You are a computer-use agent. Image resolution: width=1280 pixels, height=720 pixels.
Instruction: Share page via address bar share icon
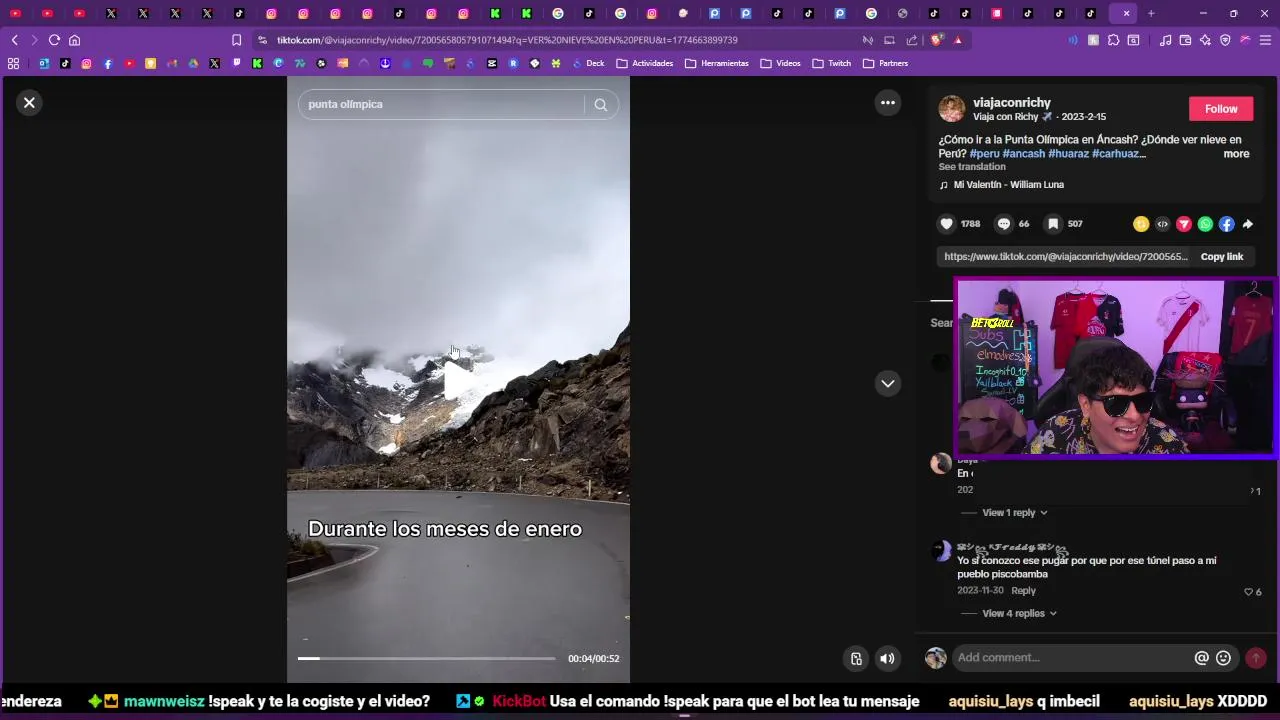tap(911, 40)
